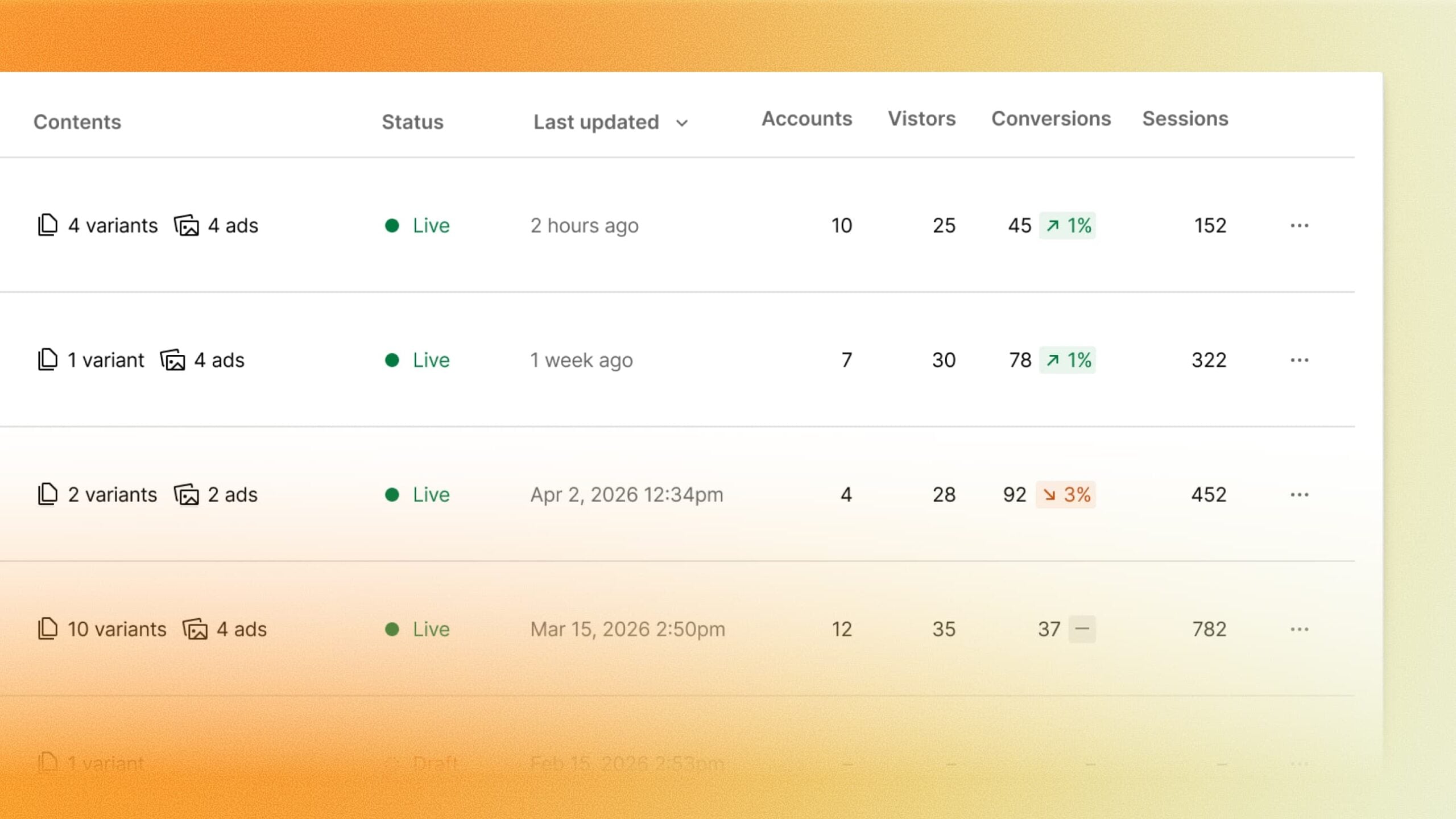Click the down 3% trend badge next to 92
The image size is (1456, 819).
pos(1066,494)
